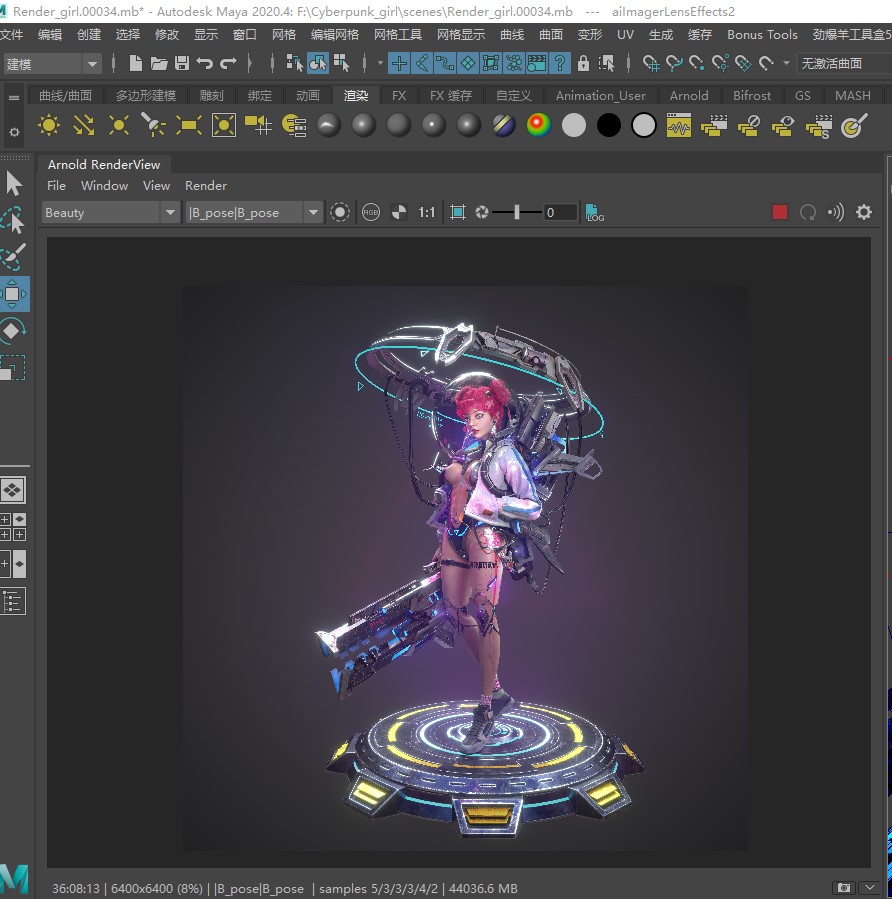
Task: Click the exposure value field showing 0
Action: (x=560, y=213)
